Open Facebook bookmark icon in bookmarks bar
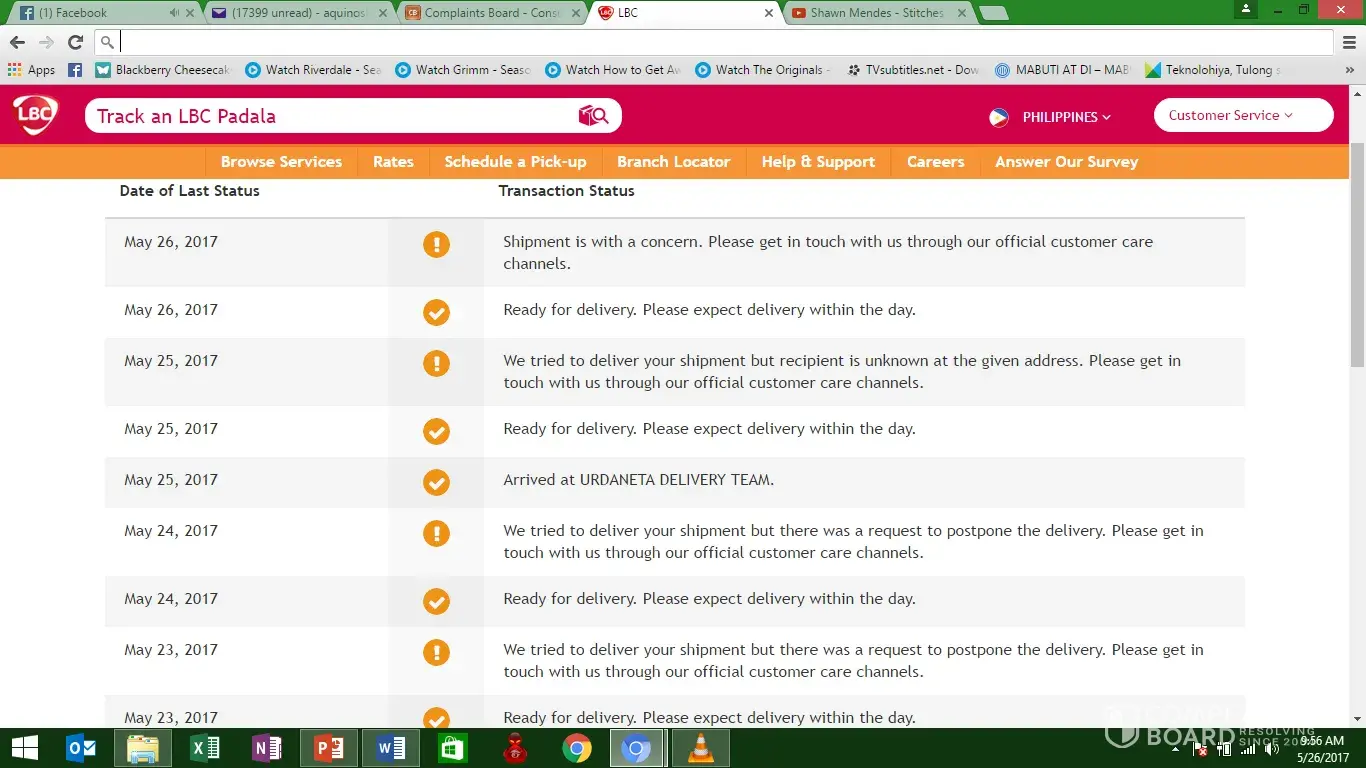This screenshot has height=768, width=1366. pyautogui.click(x=75, y=70)
